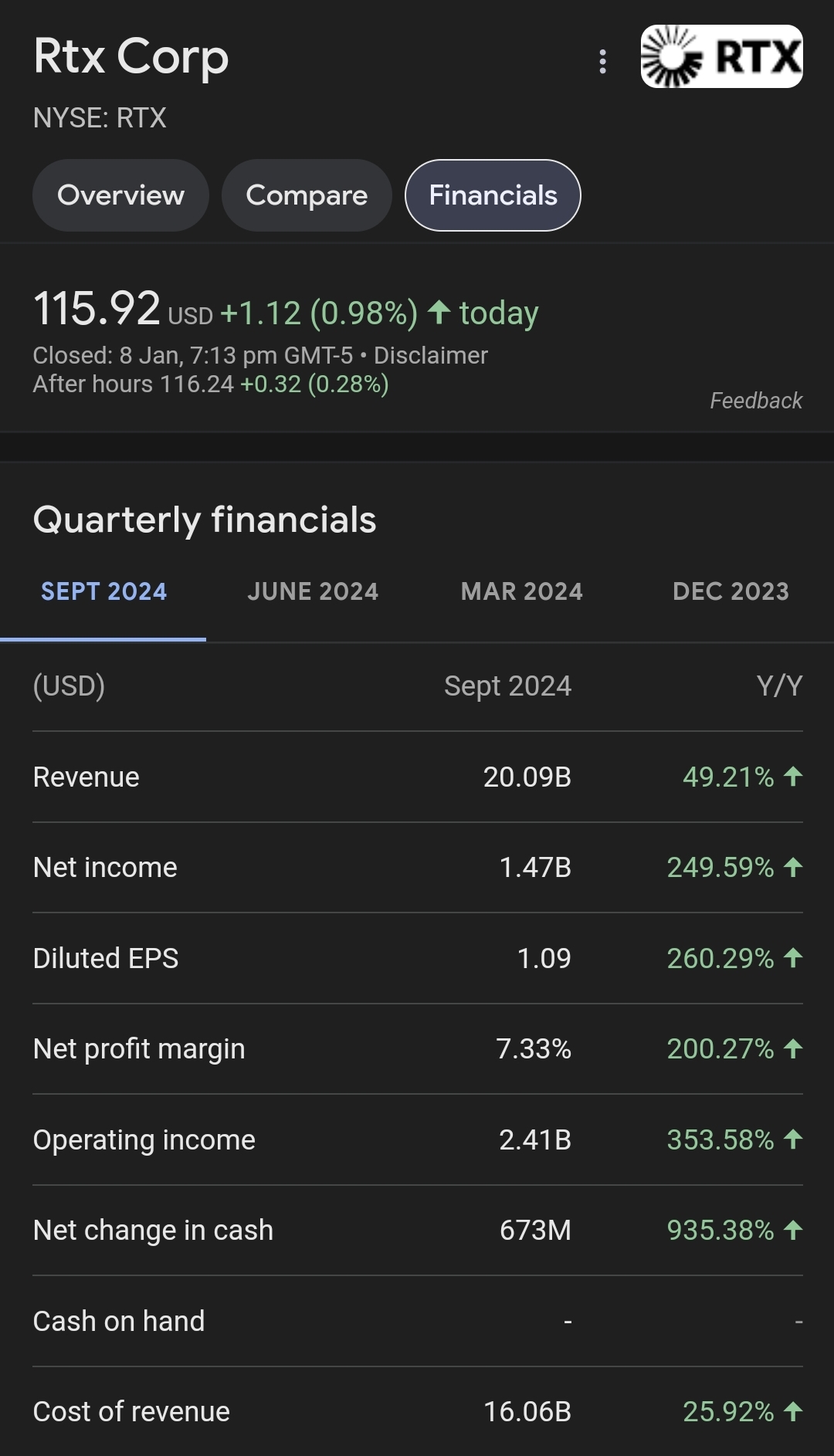
Task: Tap the Net profit margin row label
Action: click(x=139, y=1048)
